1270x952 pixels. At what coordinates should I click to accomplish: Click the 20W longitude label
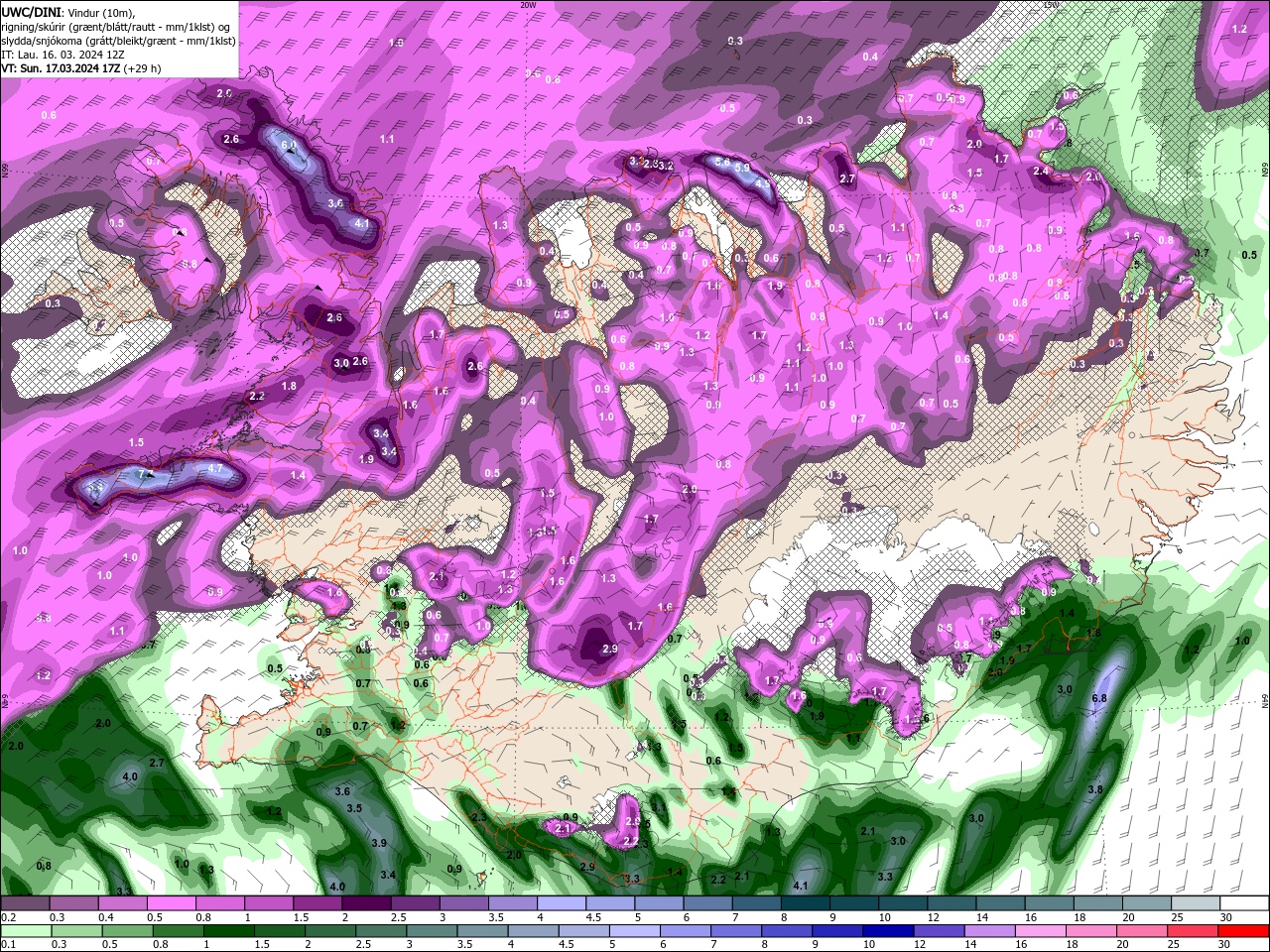(x=528, y=4)
